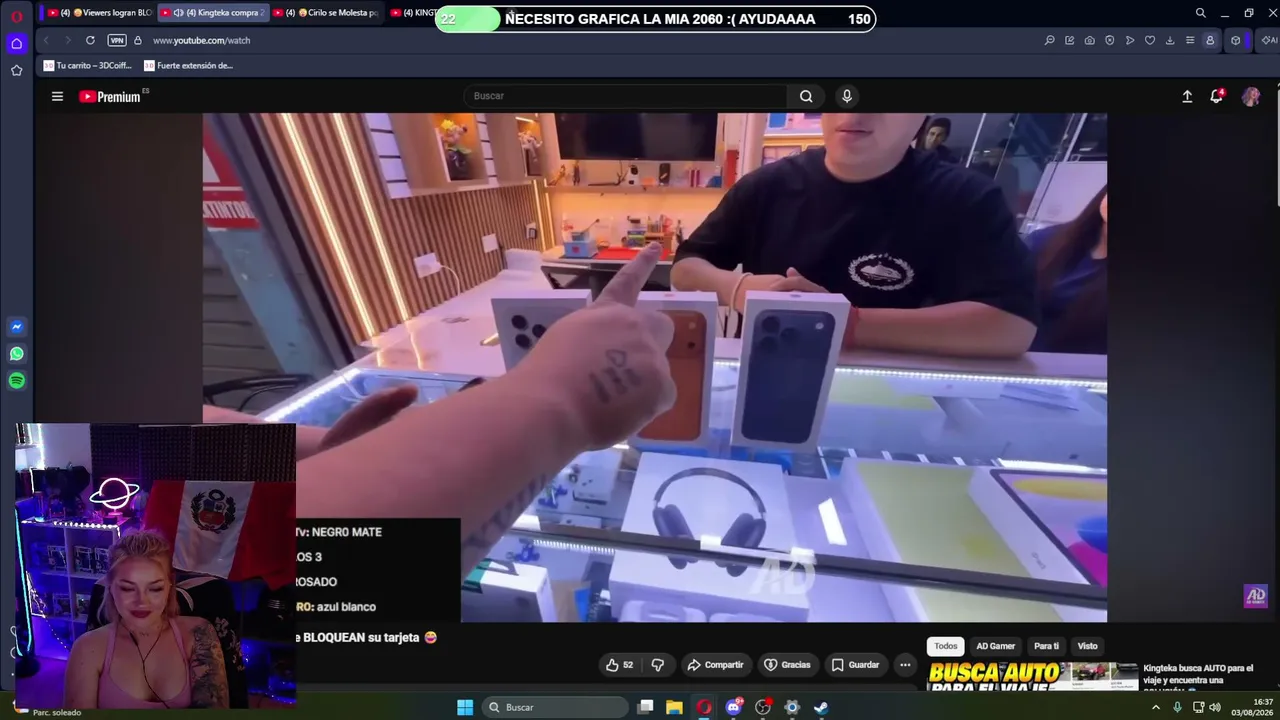1280x720 pixels.
Task: Open the YouTube account avatar menu
Action: click(1251, 96)
